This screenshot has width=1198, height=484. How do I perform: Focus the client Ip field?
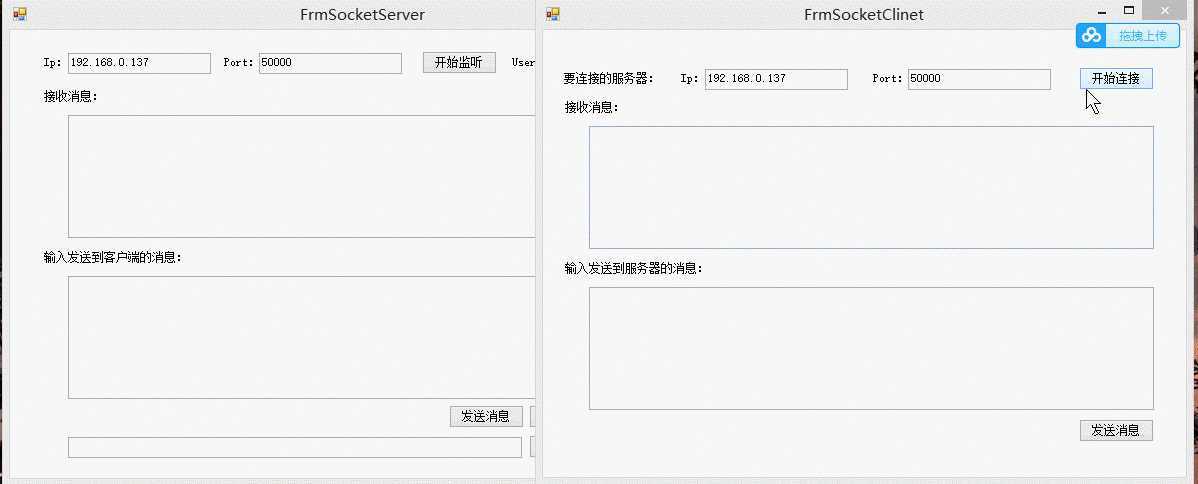776,79
